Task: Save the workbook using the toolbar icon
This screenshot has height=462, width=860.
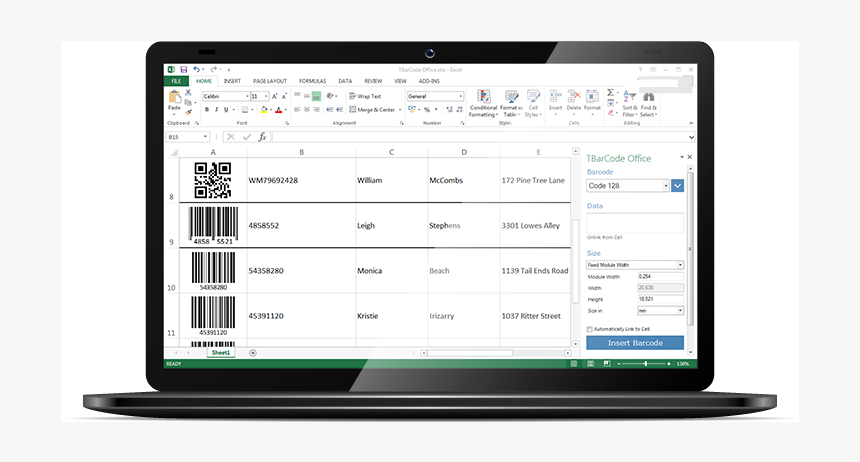Action: pyautogui.click(x=181, y=69)
